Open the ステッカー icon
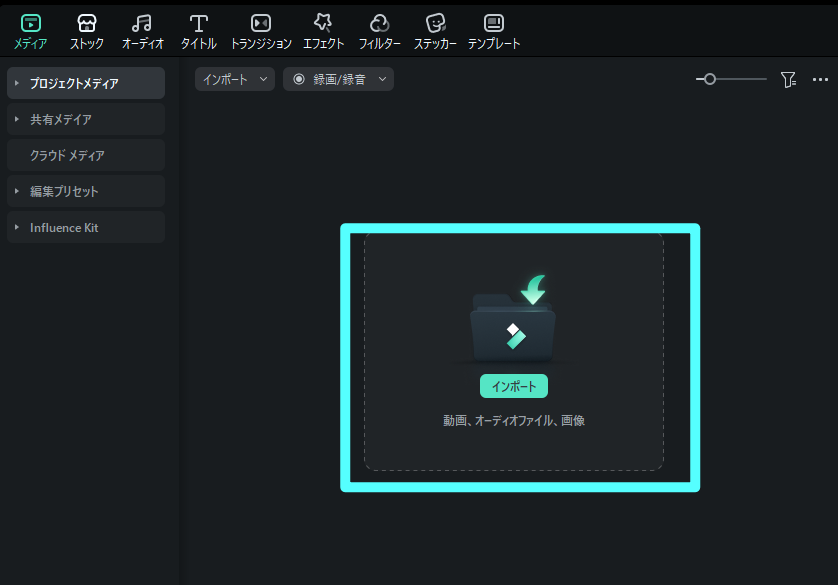This screenshot has height=585, width=838. pos(435,23)
